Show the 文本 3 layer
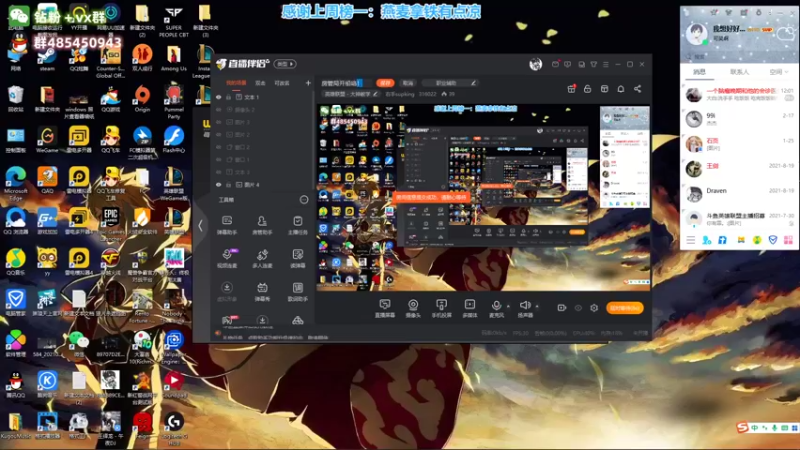Viewport: 800px width, 450px height. (x=219, y=172)
